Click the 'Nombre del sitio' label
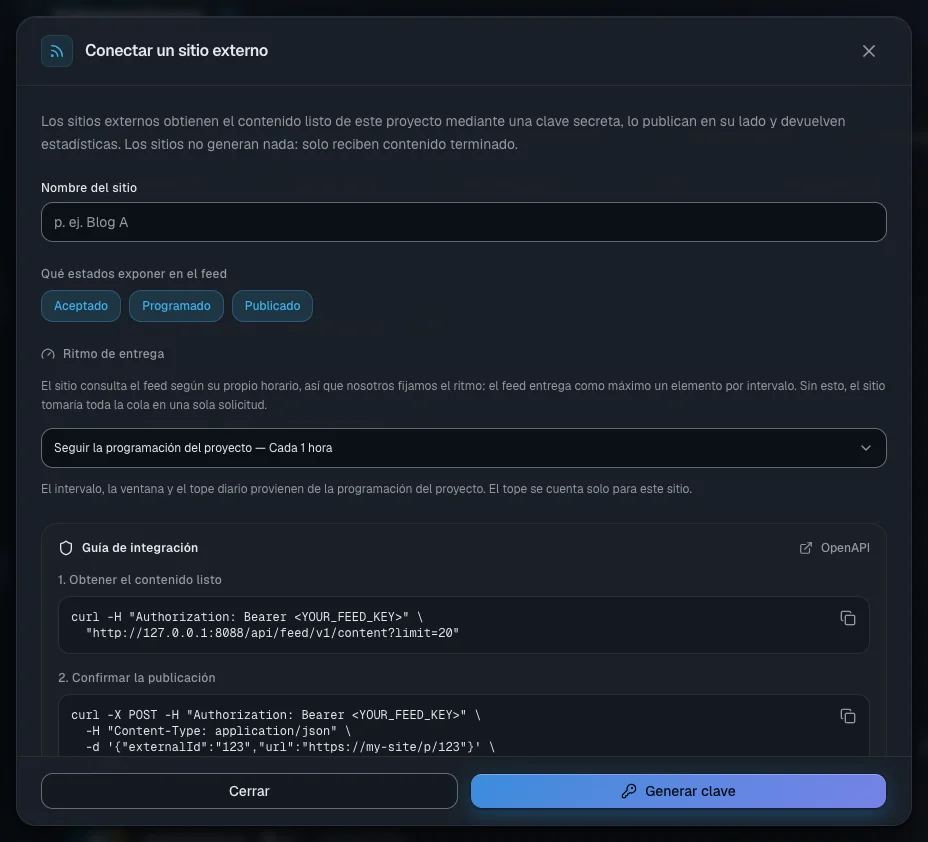This screenshot has height=842, width=928. [x=89, y=188]
